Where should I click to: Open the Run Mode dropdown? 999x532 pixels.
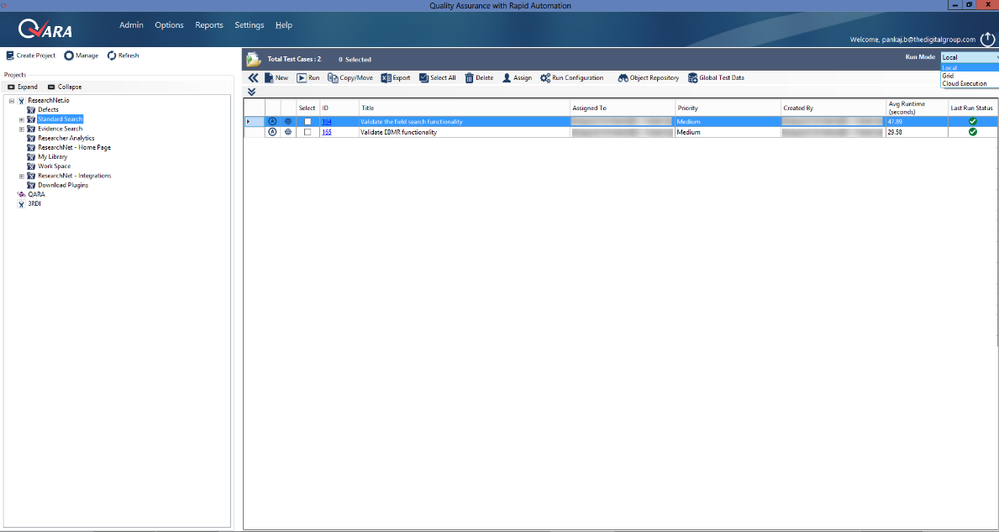tap(970, 57)
